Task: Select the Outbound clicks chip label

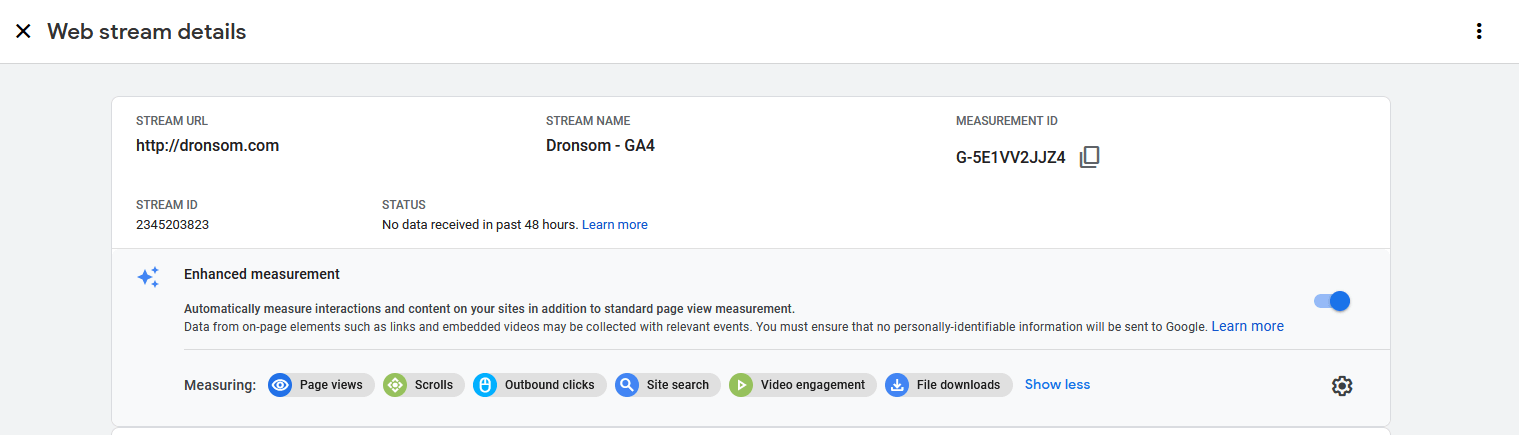Action: tap(549, 385)
